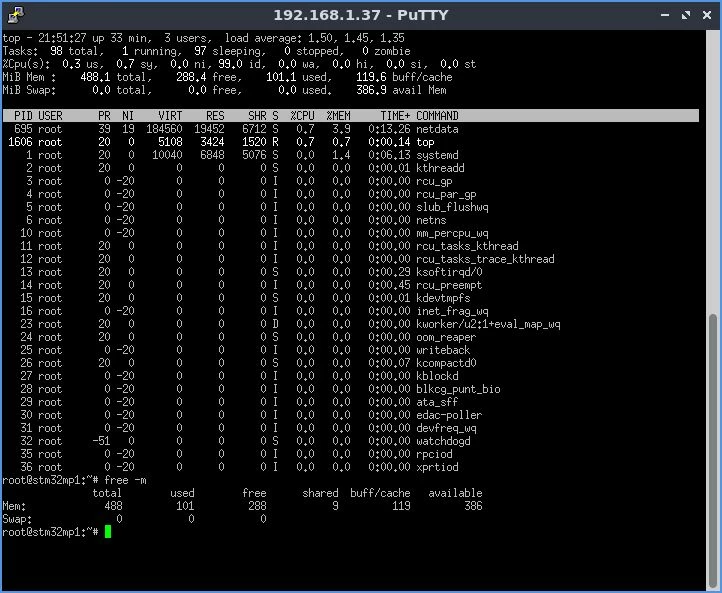Click the %MEM column header

[x=338, y=116]
